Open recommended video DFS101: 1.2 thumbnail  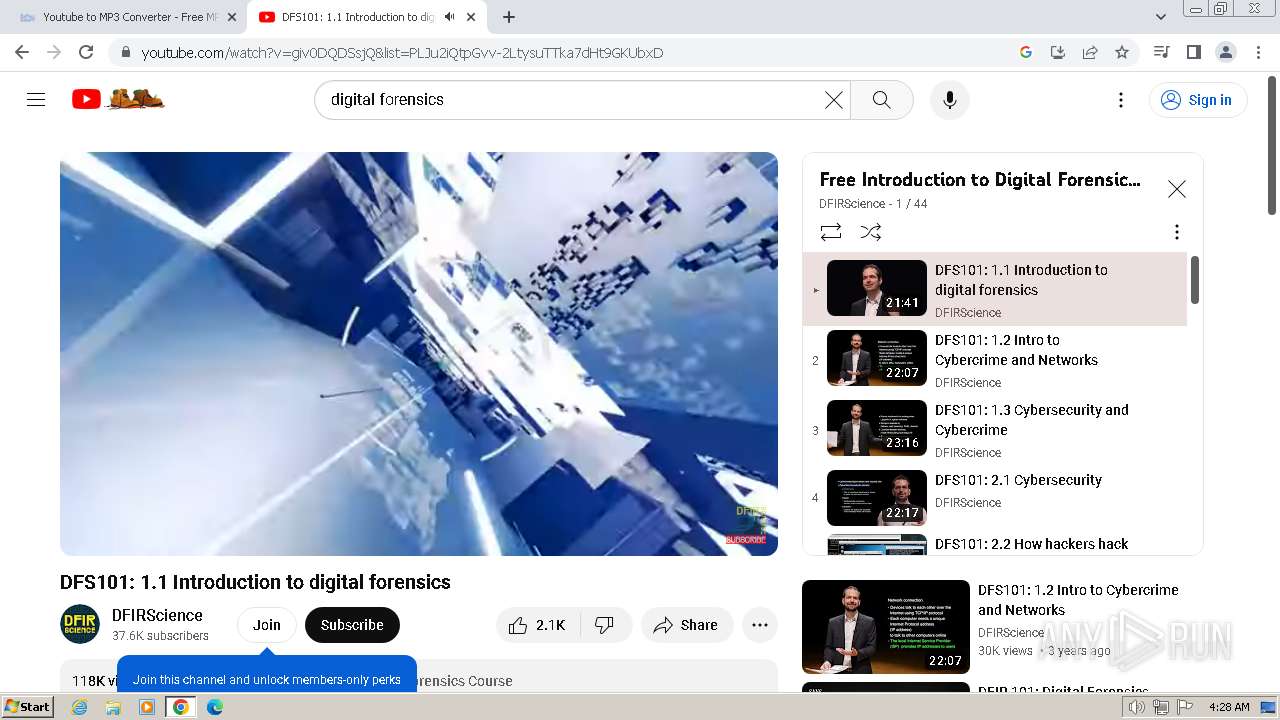[886, 627]
